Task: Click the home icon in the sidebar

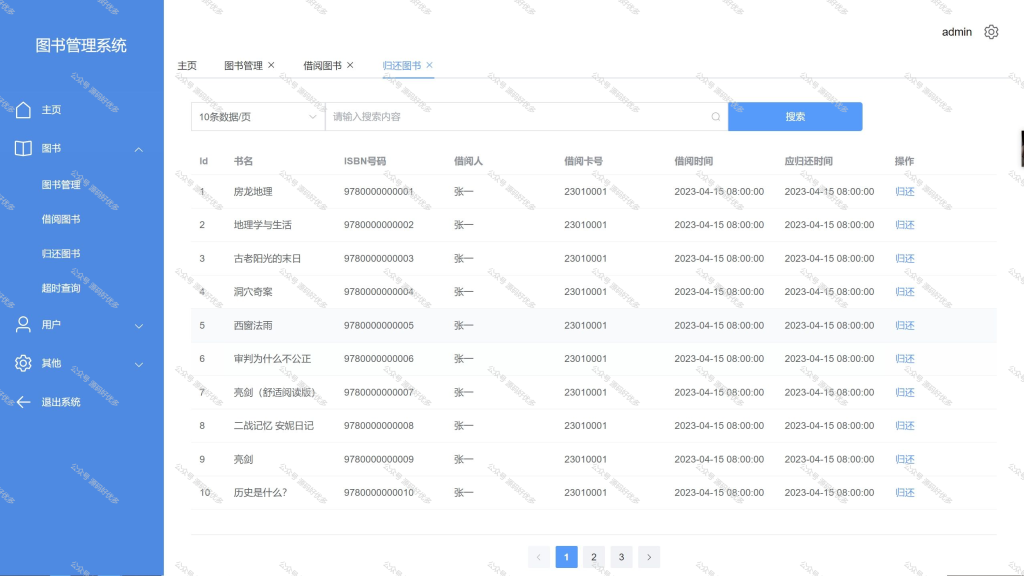Action: tap(24, 110)
